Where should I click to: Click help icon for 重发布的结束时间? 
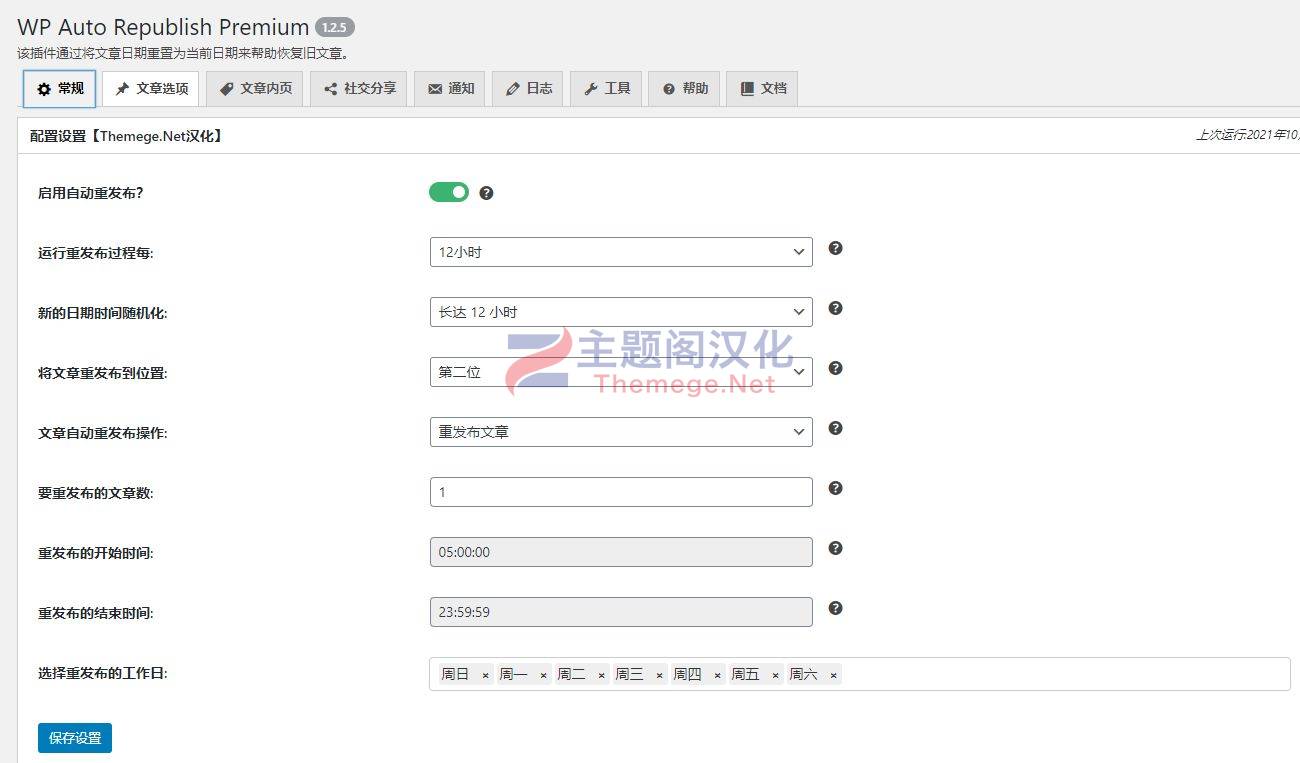click(836, 608)
